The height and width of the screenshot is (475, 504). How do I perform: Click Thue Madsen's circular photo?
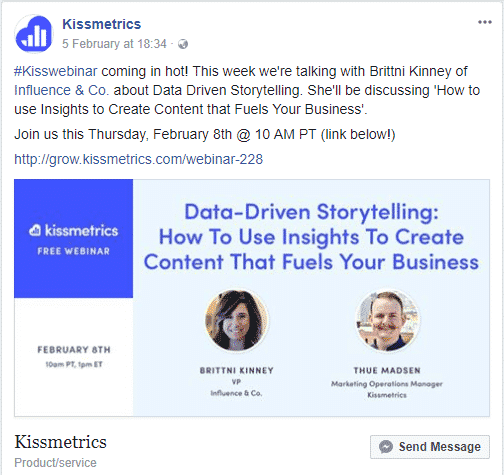(x=387, y=320)
